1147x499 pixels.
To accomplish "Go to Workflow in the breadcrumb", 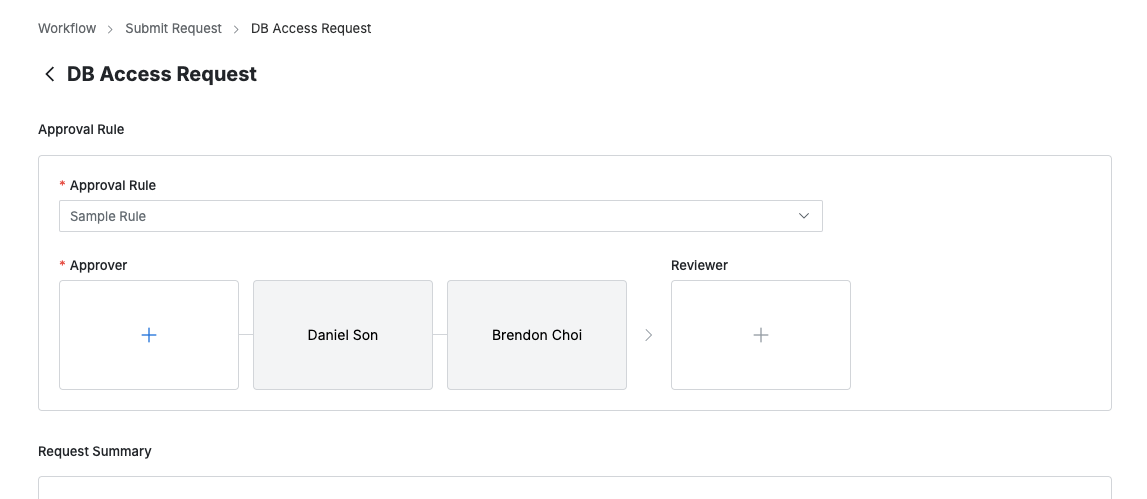I will (67, 29).
